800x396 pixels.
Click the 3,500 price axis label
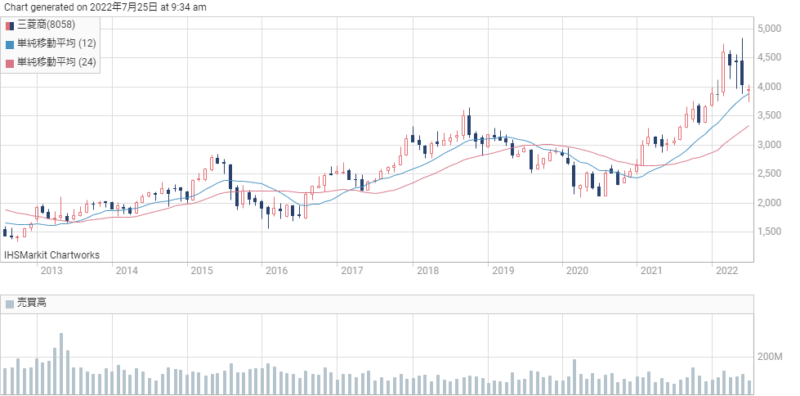coord(770,116)
